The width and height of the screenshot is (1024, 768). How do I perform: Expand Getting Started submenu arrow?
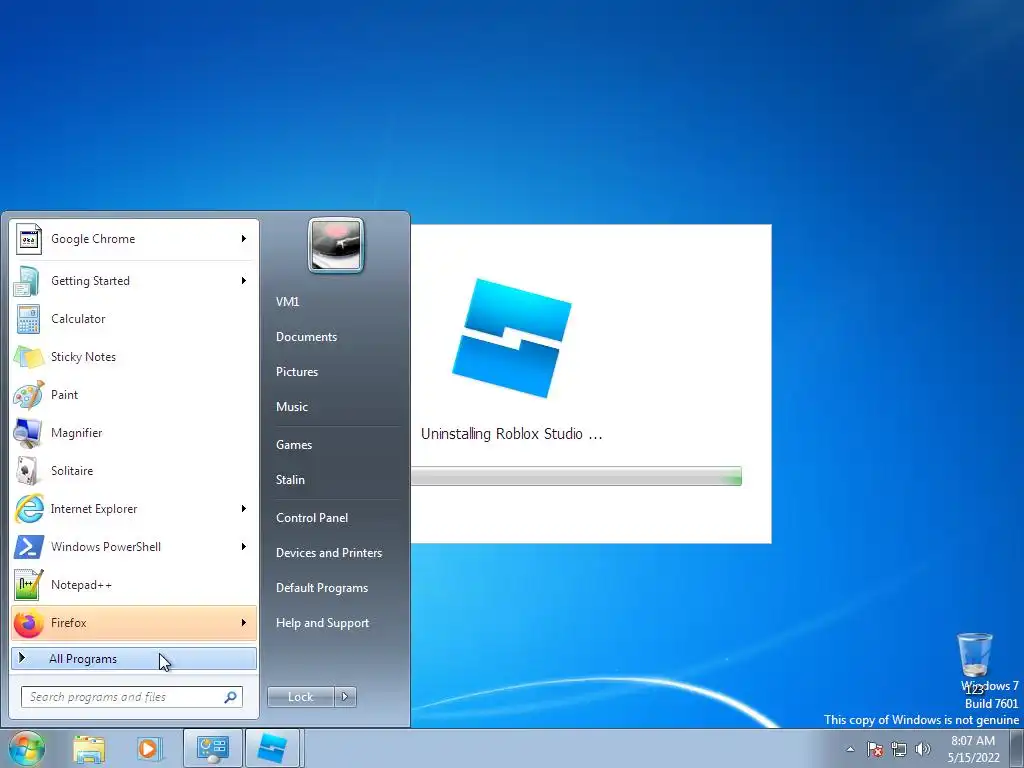coord(244,281)
